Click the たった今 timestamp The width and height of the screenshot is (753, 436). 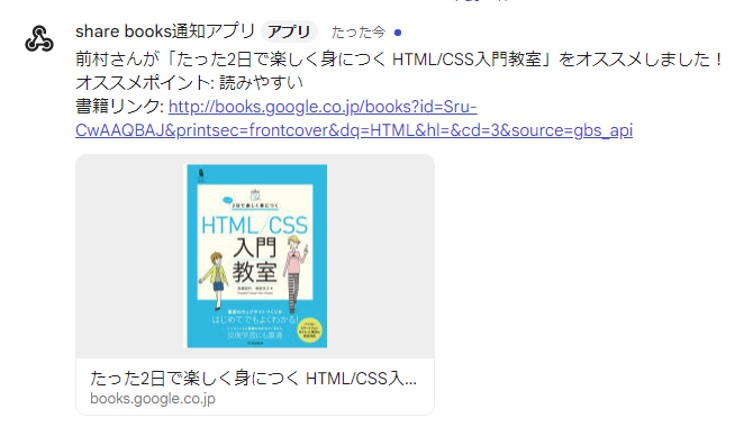click(358, 32)
